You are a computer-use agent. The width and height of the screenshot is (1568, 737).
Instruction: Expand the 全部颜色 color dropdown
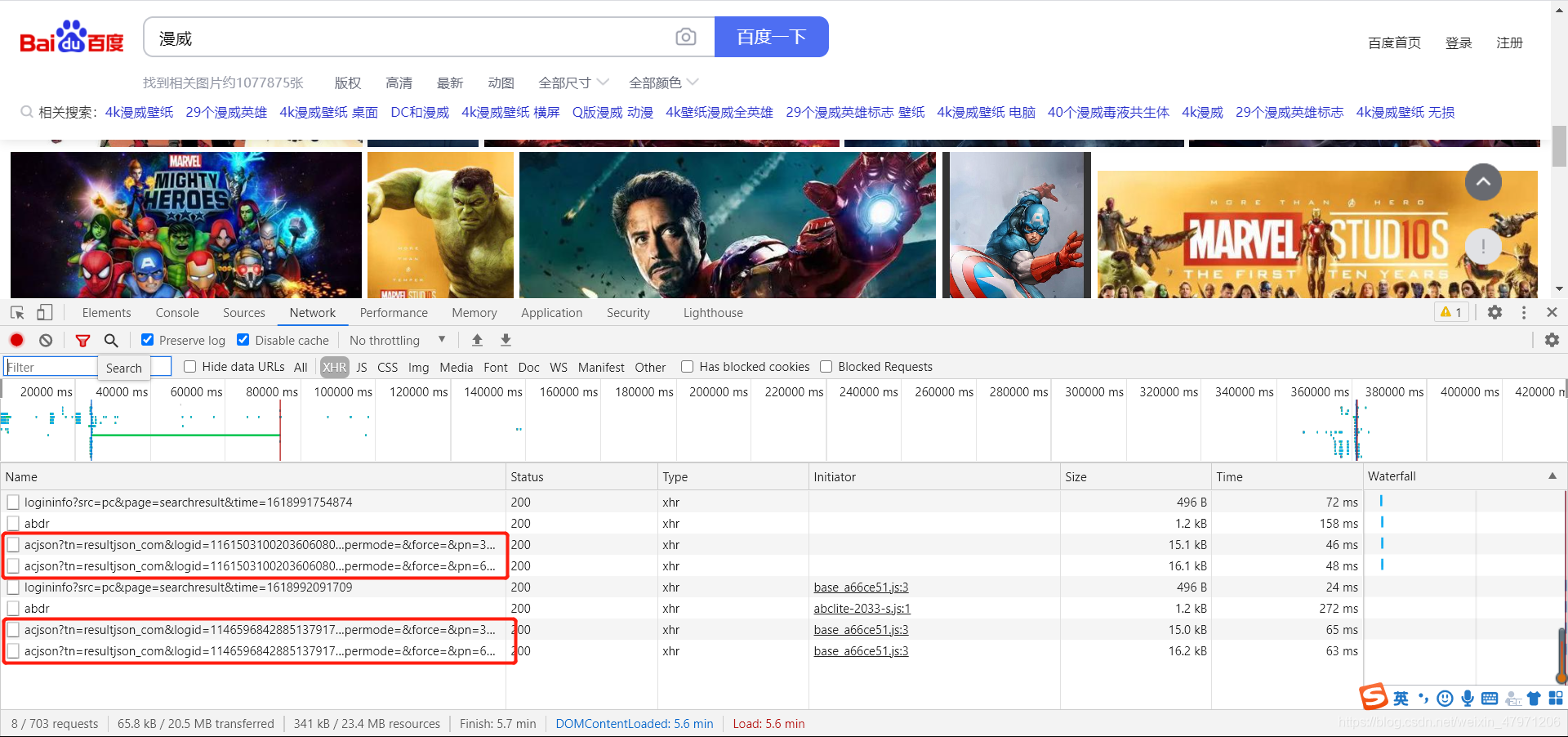pyautogui.click(x=663, y=83)
